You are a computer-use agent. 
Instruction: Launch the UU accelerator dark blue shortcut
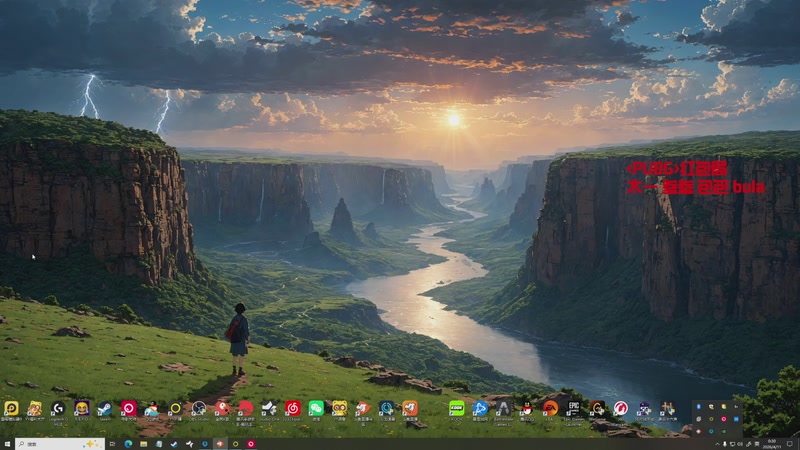coord(386,408)
